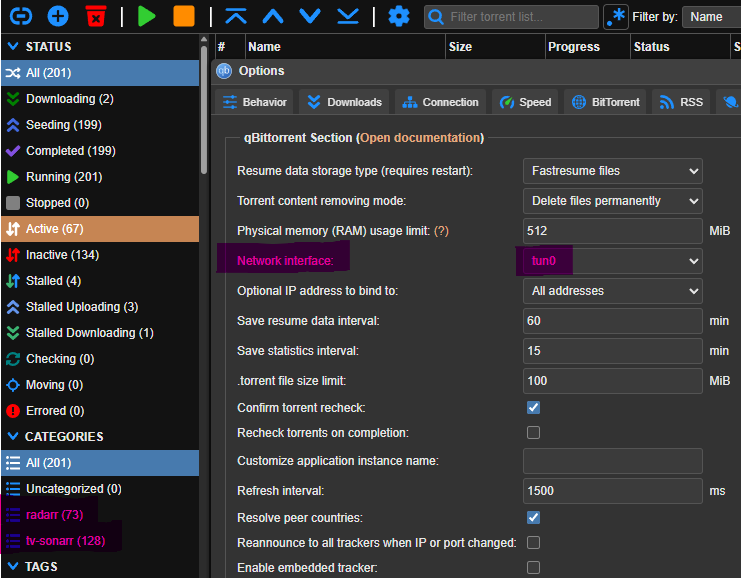Toggle Resolve peer countries checkbox
The image size is (741, 578).
[534, 518]
